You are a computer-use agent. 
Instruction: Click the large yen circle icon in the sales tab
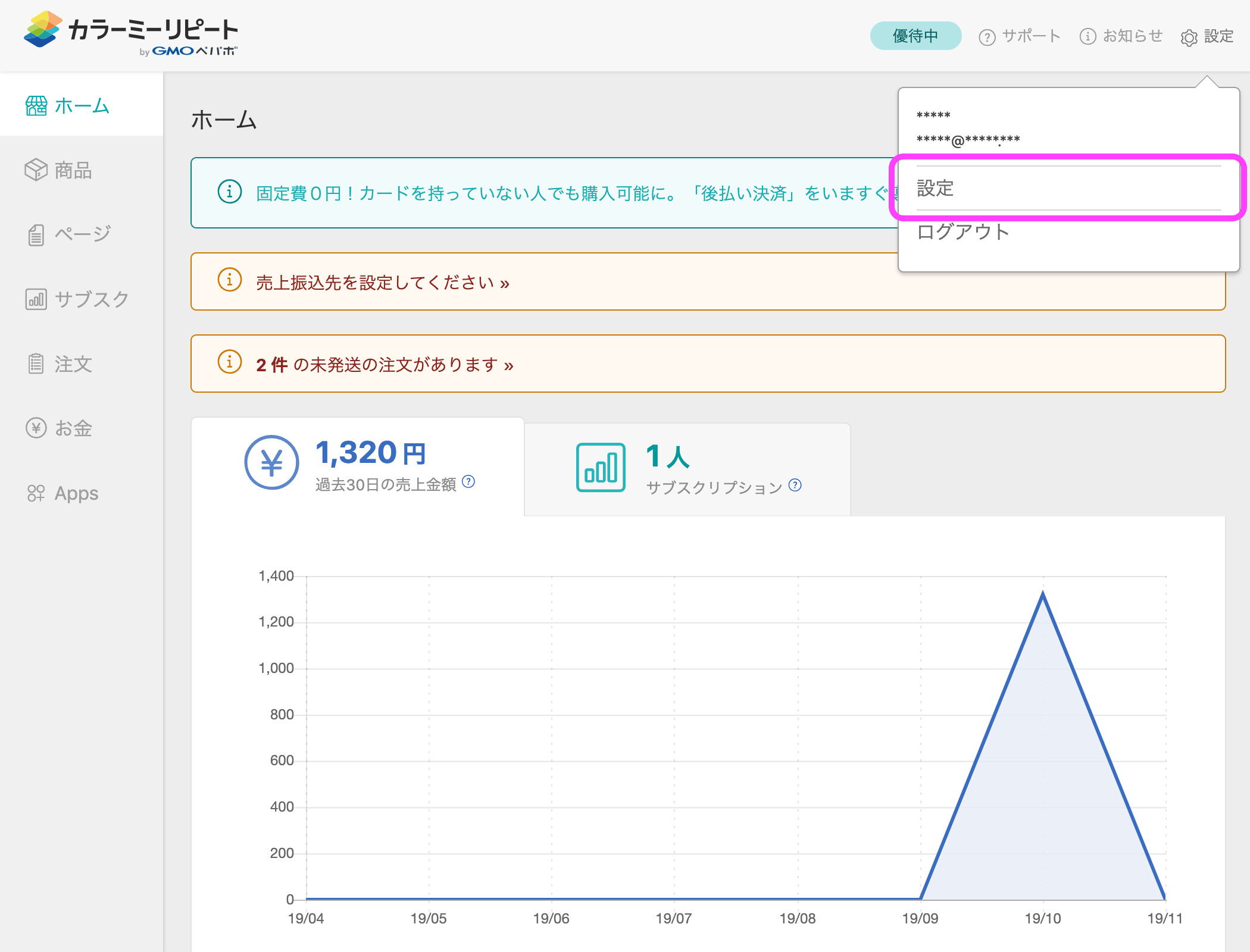pyautogui.click(x=271, y=463)
